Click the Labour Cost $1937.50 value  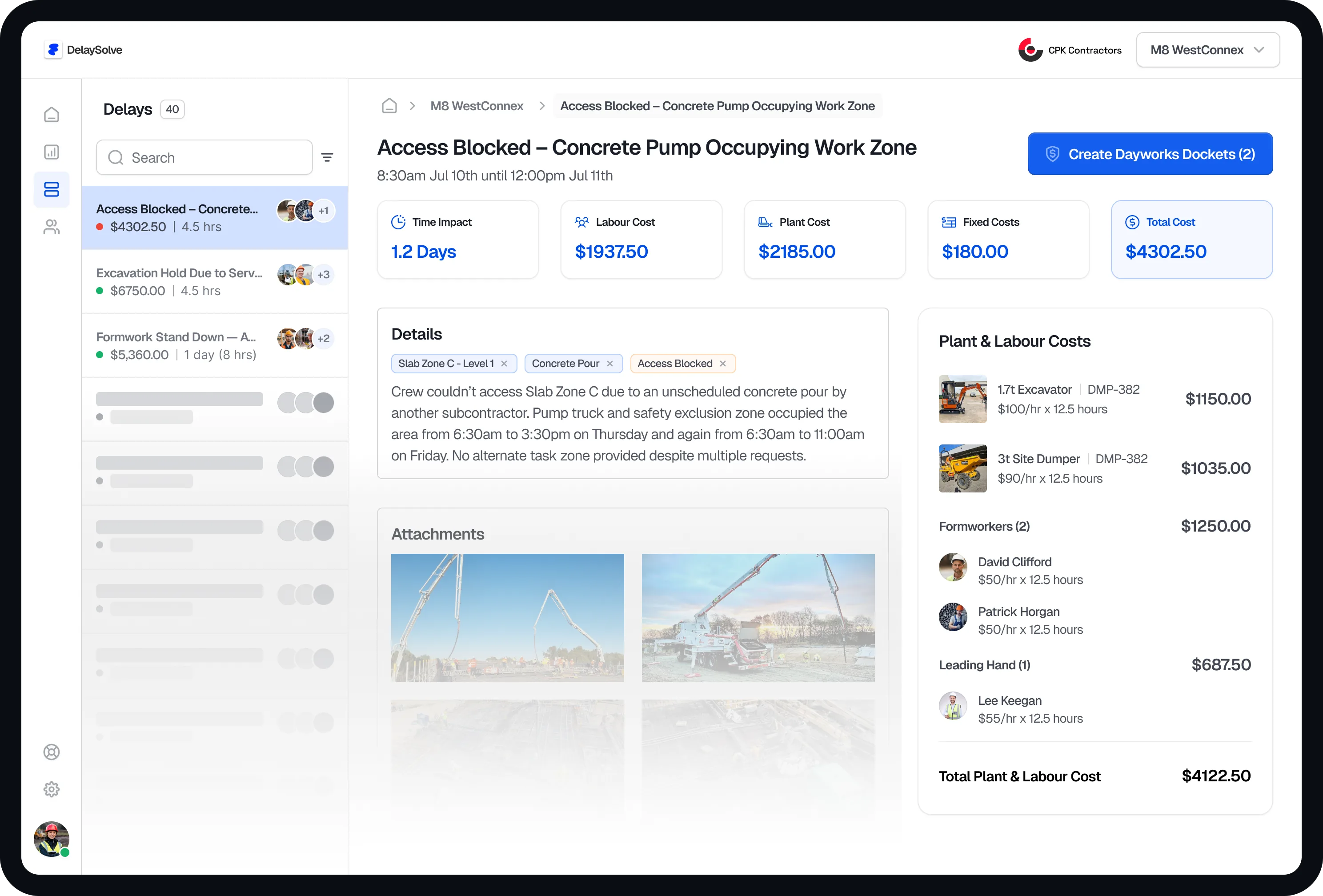point(611,252)
